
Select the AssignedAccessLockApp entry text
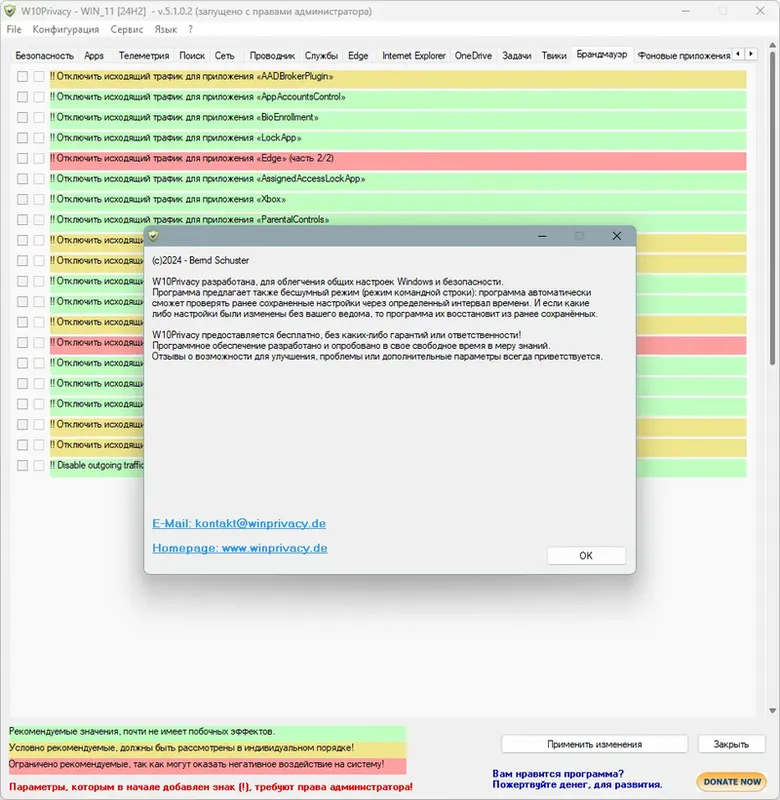pos(208,179)
